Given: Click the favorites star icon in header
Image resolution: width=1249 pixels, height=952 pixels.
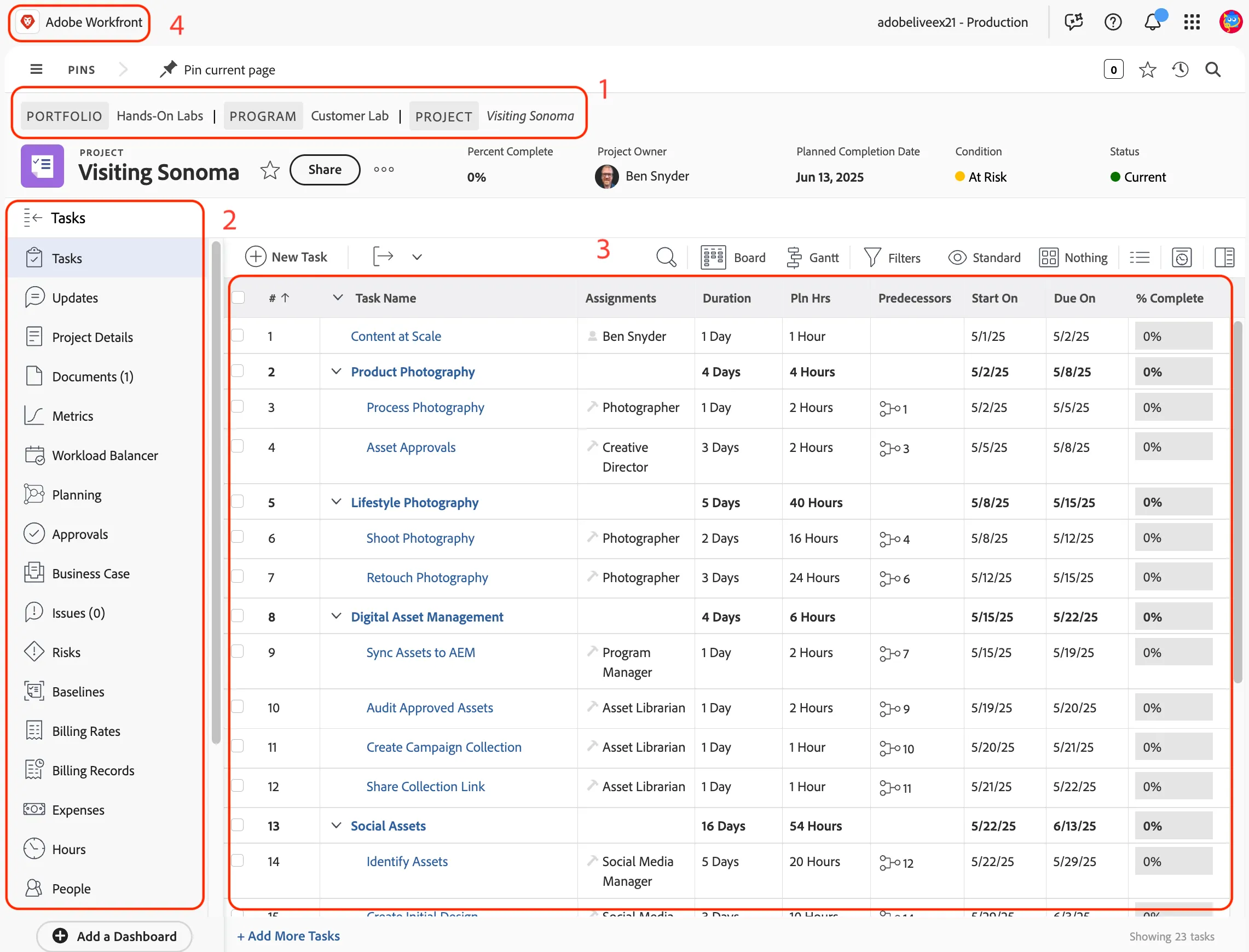Looking at the screenshot, I should 1147,69.
